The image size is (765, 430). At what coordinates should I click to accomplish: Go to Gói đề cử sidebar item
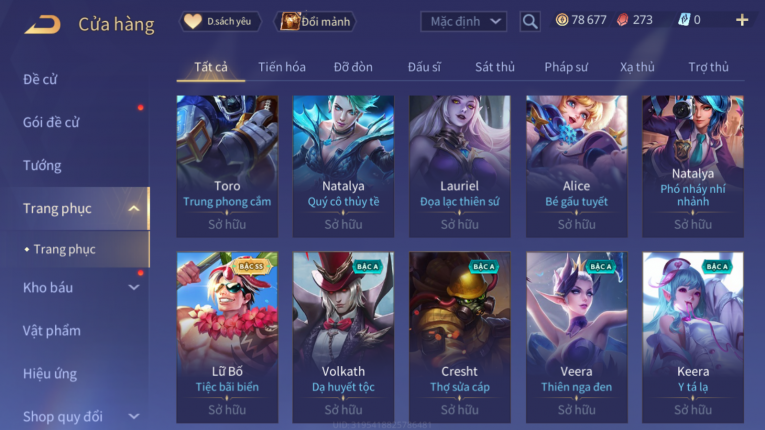tap(51, 123)
